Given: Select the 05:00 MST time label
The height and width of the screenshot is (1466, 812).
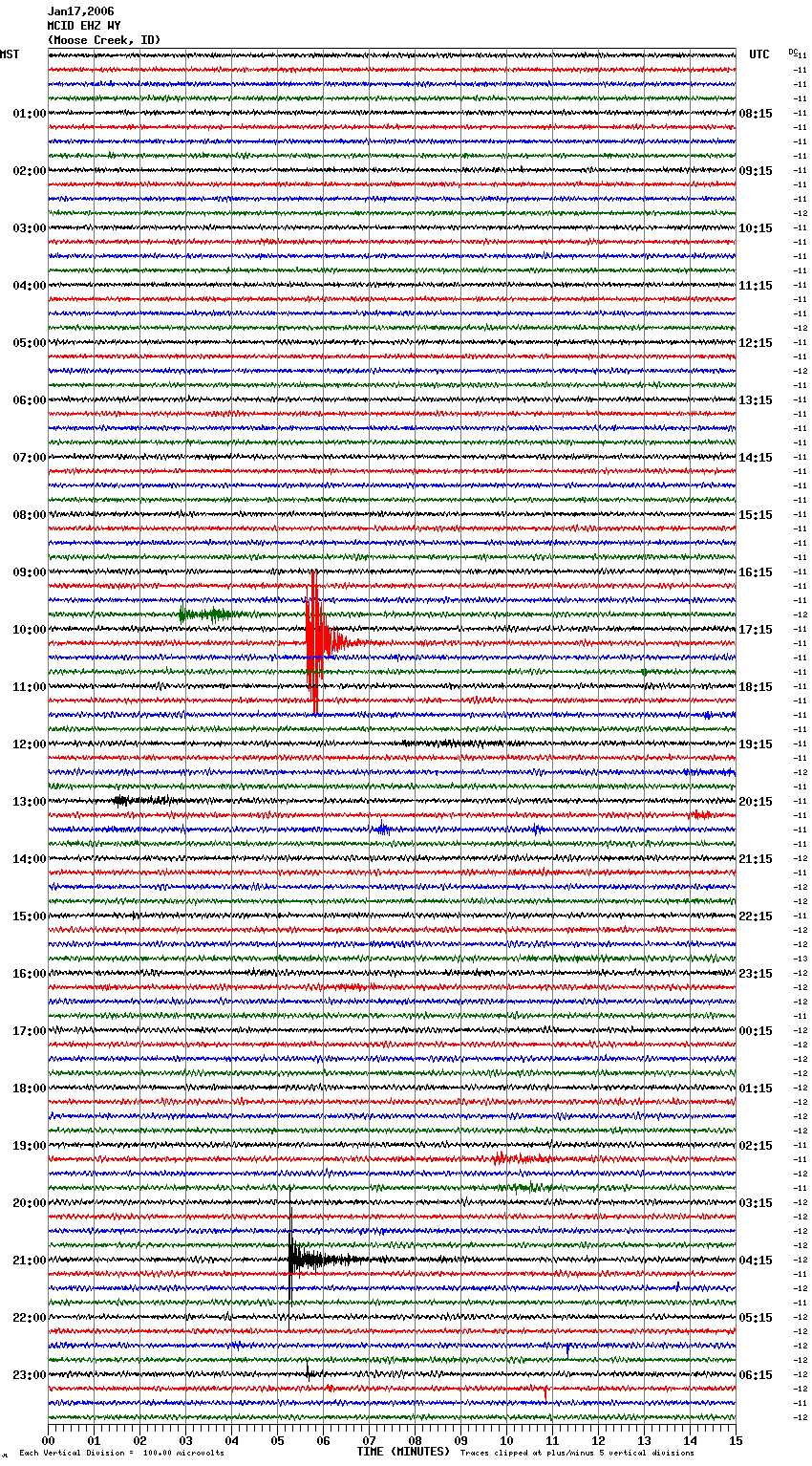Looking at the screenshot, I should coord(29,343).
